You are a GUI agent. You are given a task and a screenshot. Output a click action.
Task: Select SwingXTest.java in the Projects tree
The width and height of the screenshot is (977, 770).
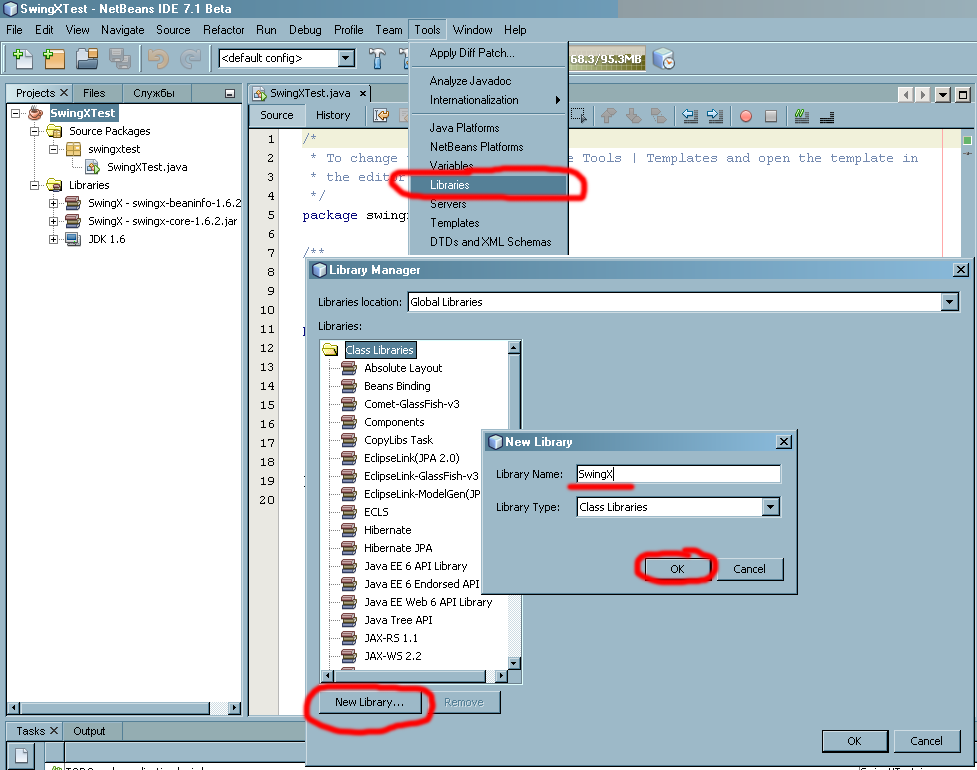pos(147,167)
